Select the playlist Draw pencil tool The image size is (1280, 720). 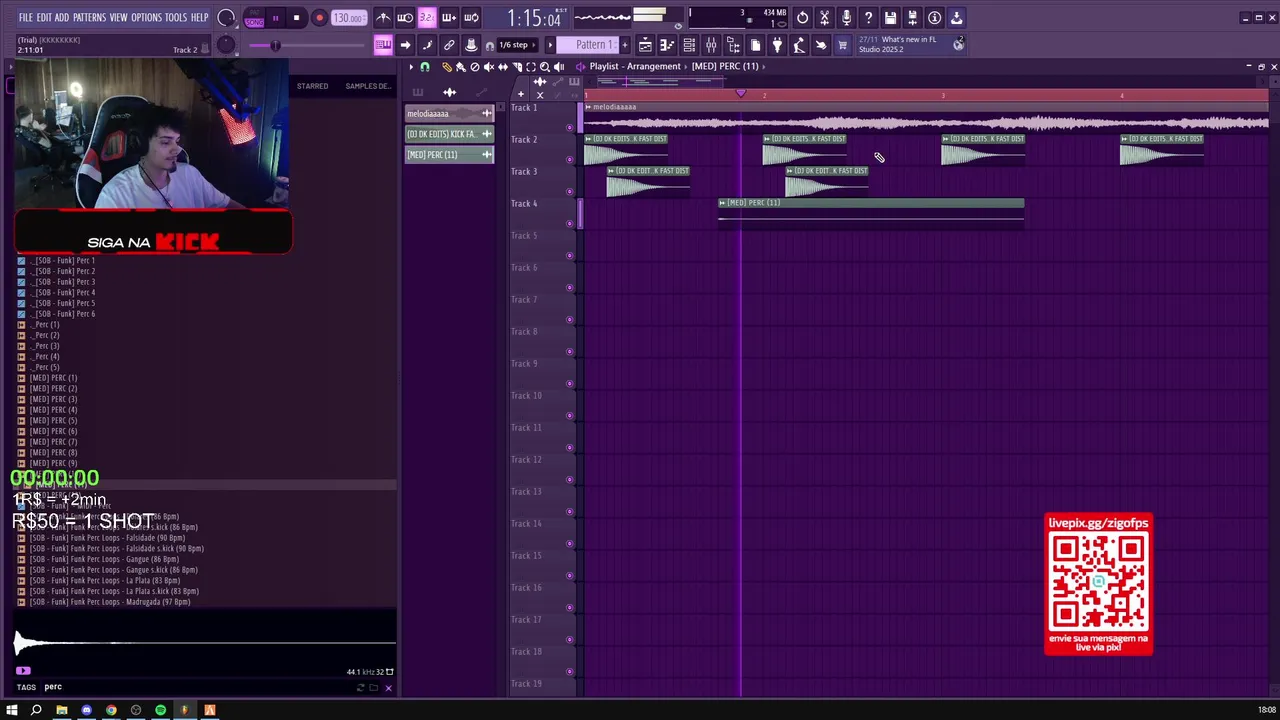[x=447, y=67]
